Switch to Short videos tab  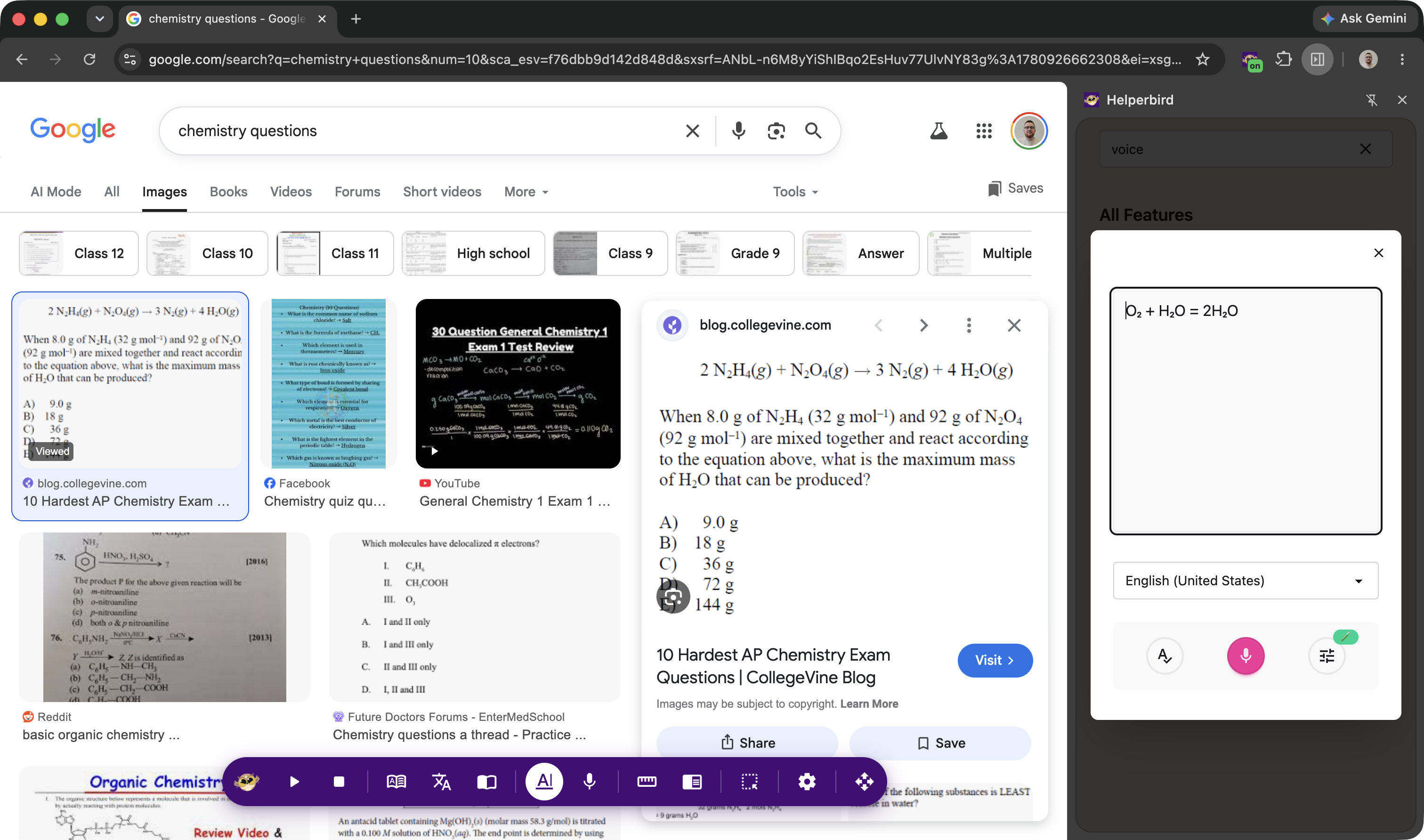(442, 192)
